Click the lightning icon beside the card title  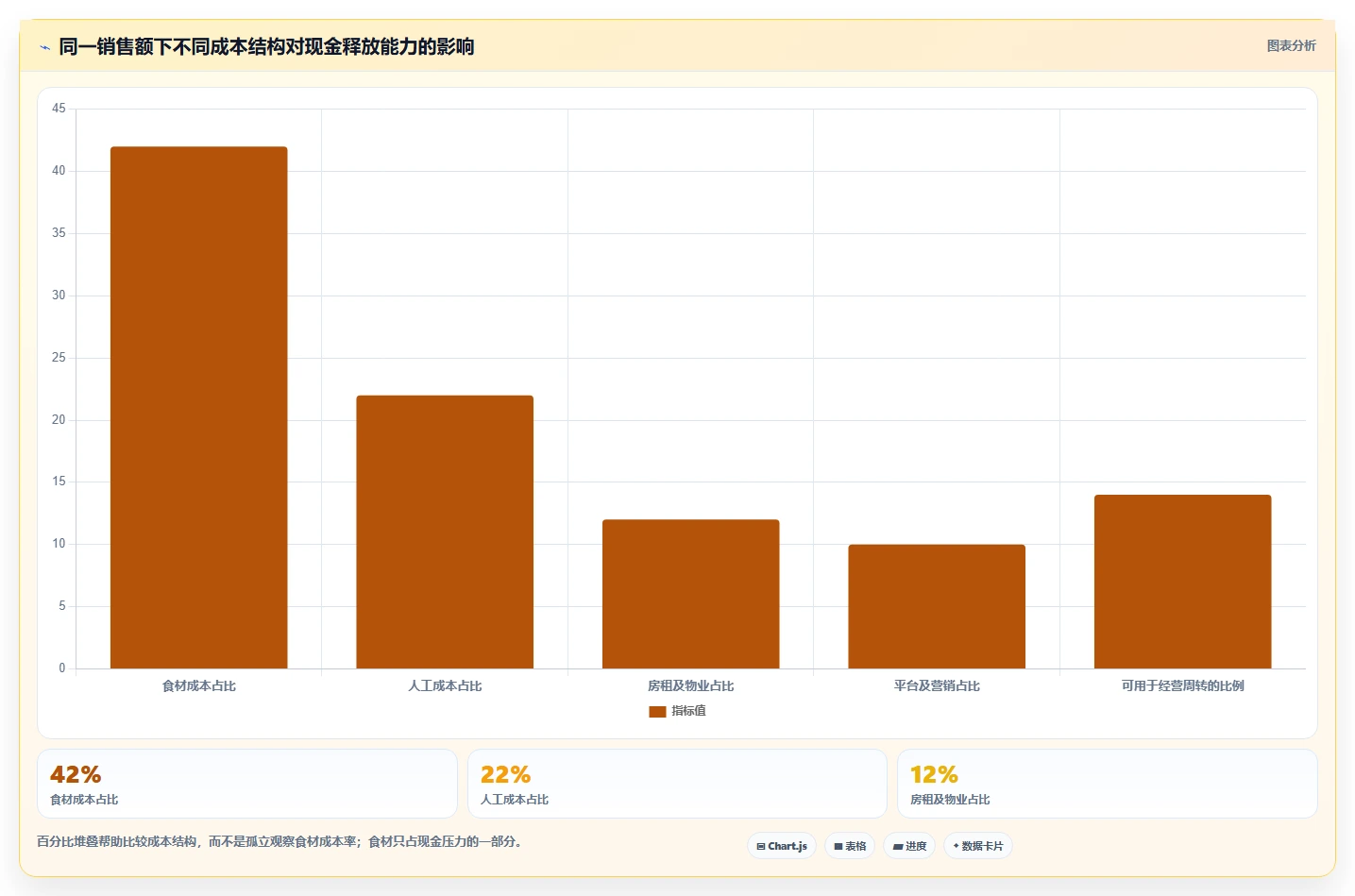[x=44, y=47]
